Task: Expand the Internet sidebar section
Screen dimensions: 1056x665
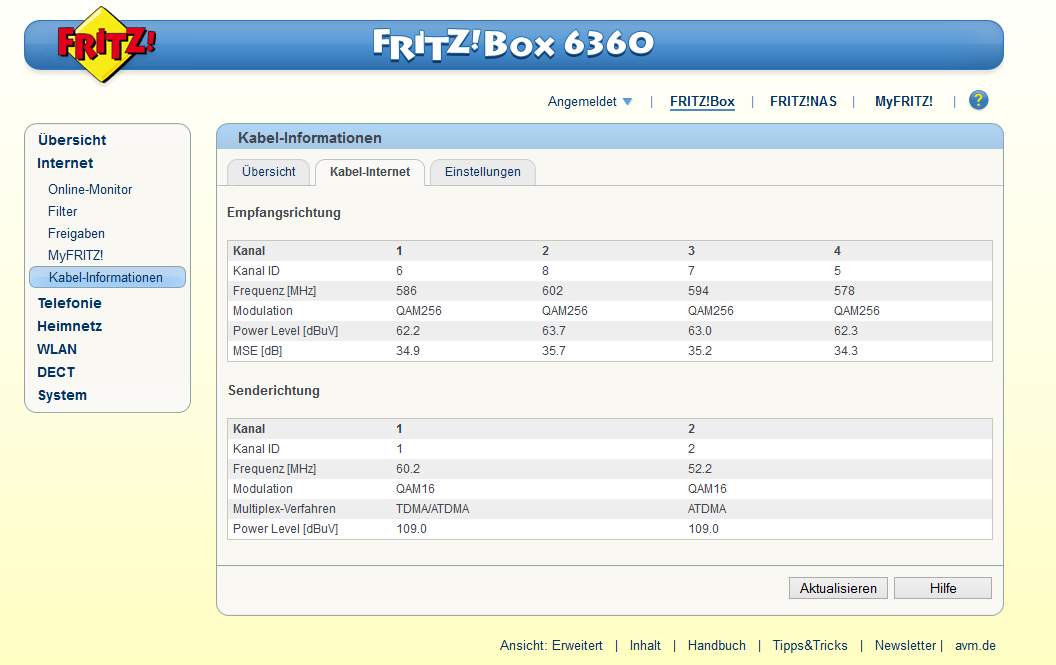Action: [x=65, y=163]
